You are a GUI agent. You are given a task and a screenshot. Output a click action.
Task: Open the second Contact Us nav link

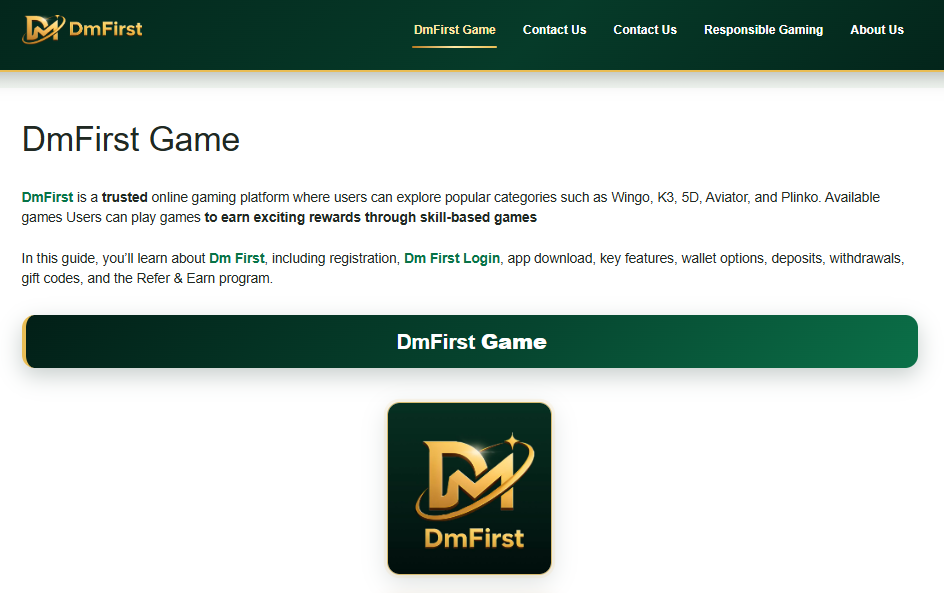pyautogui.click(x=645, y=29)
